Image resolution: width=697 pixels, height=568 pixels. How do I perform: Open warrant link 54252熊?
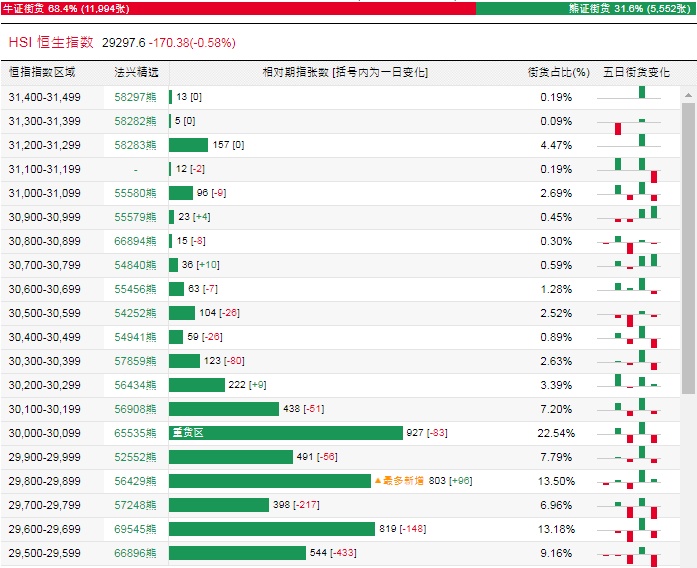pos(135,313)
